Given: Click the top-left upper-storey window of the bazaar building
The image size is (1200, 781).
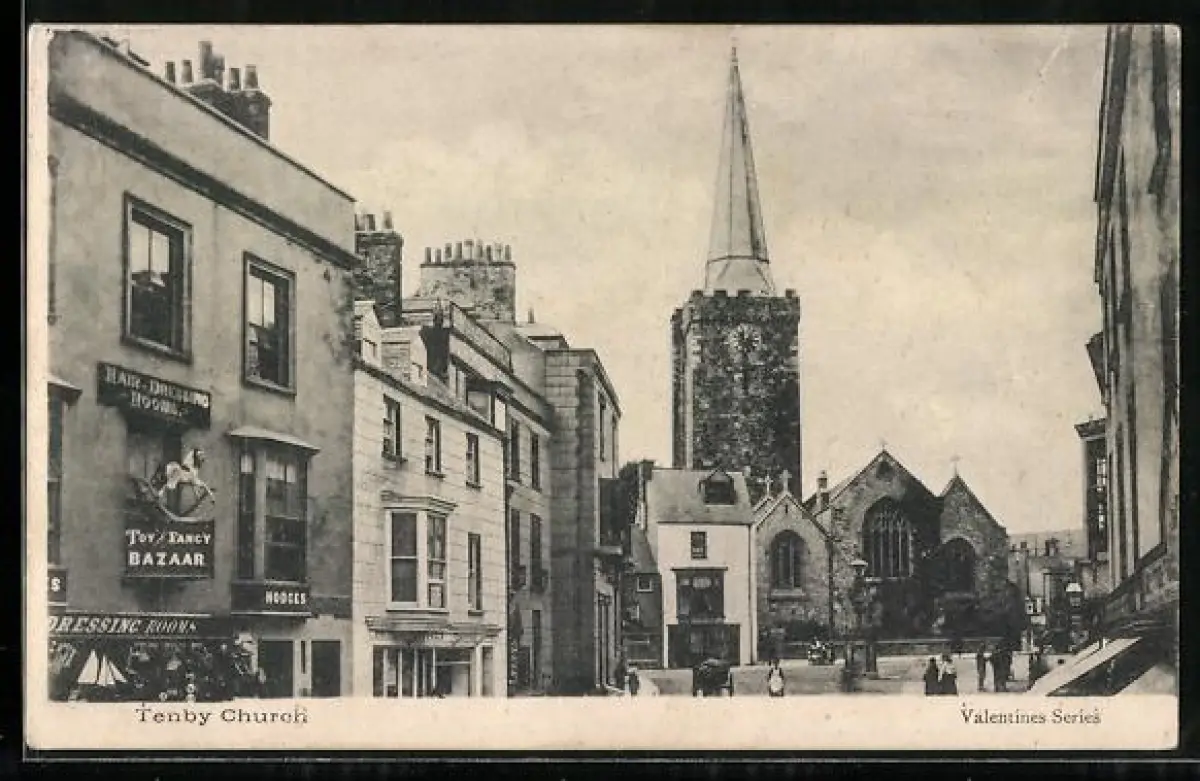Looking at the screenshot, I should (156, 279).
